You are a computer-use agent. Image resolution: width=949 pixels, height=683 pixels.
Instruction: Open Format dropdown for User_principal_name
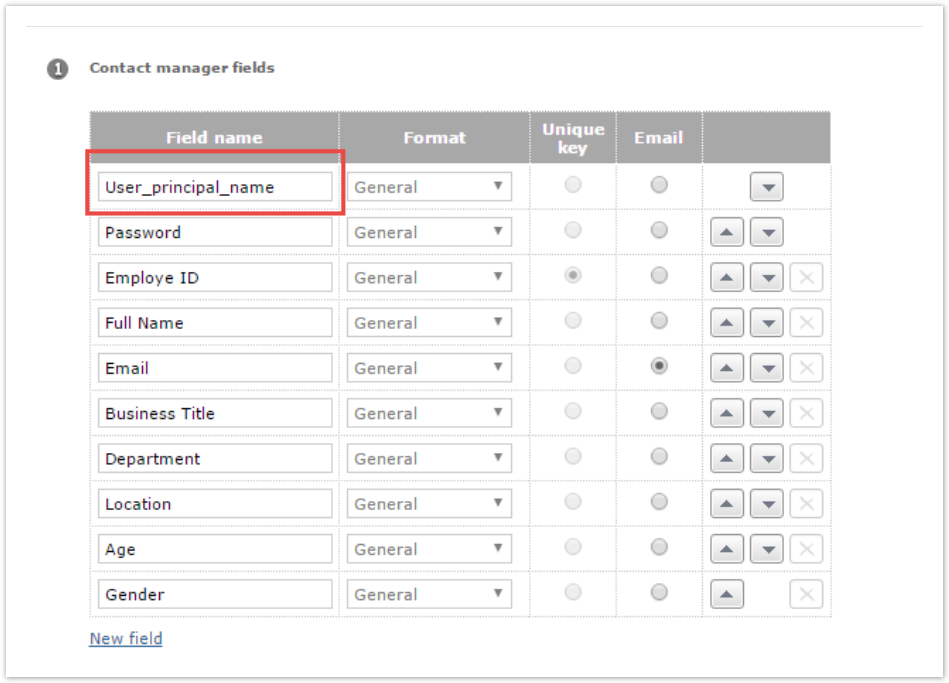point(429,187)
